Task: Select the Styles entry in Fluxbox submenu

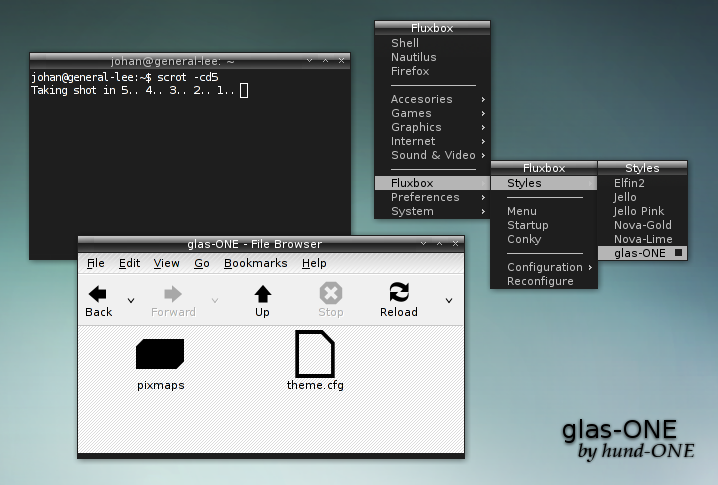Action: click(x=544, y=183)
